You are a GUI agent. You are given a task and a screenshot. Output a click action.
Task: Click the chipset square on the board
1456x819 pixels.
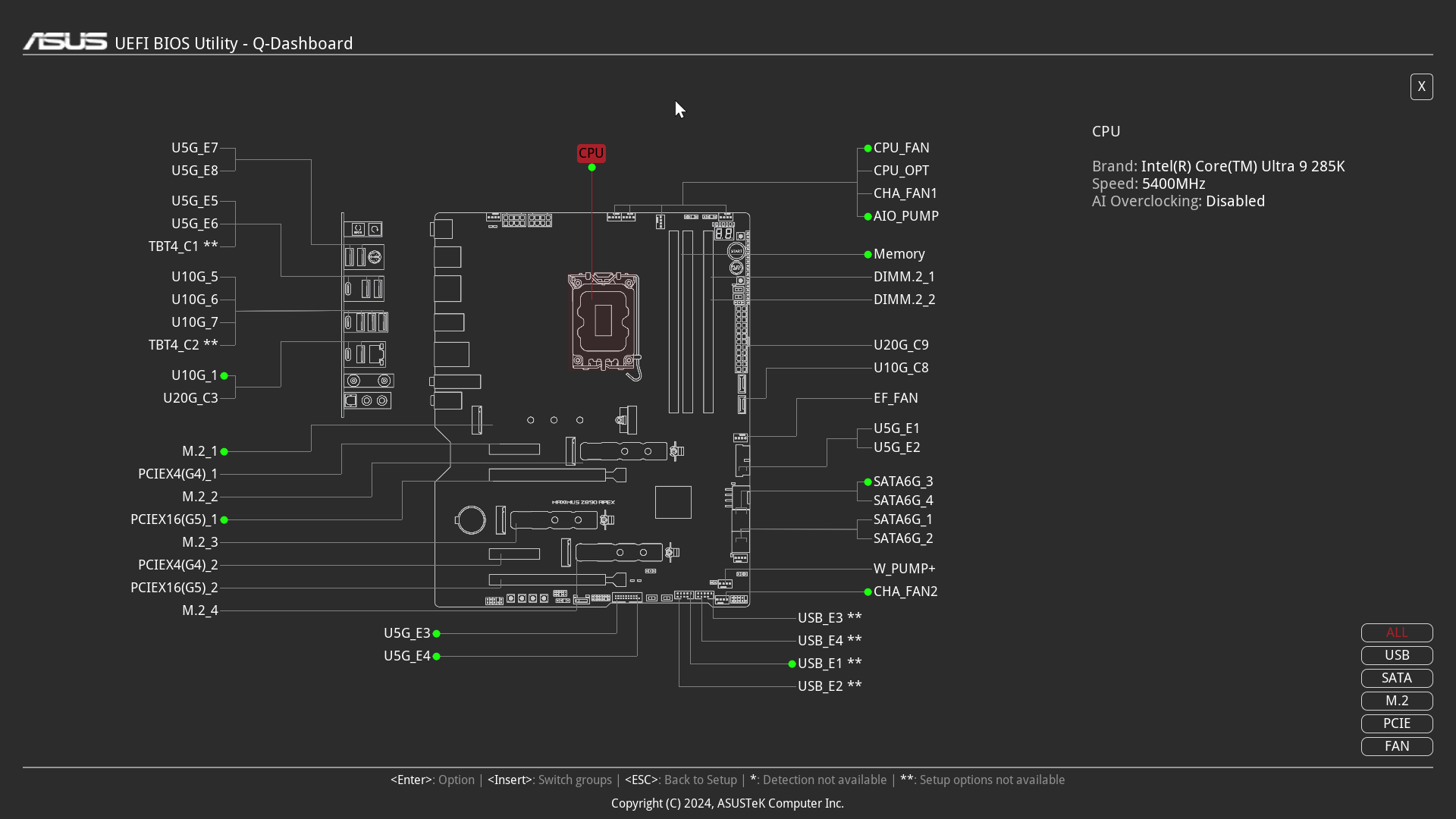point(673,502)
